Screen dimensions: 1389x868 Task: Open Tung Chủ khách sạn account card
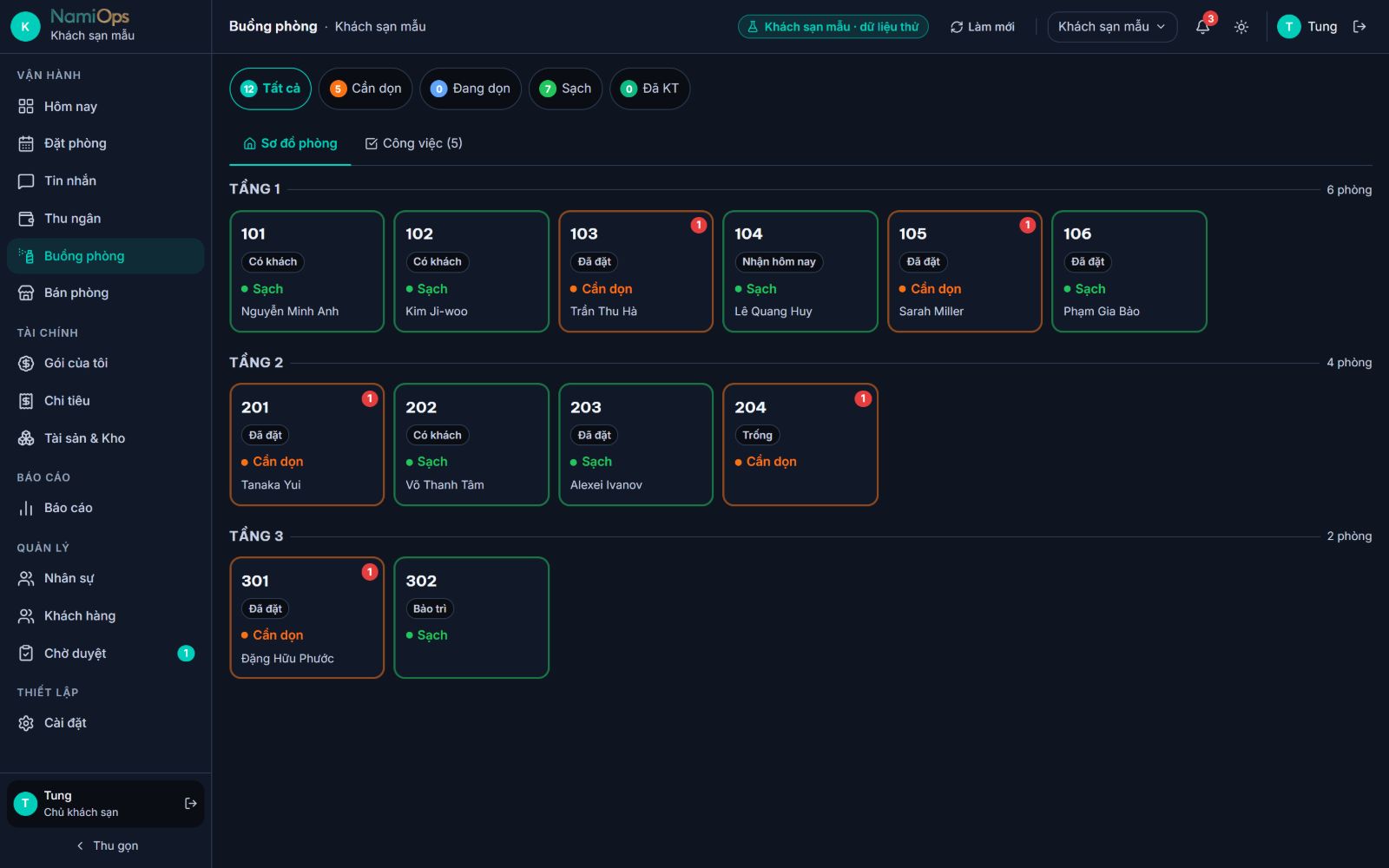pyautogui.click(x=105, y=804)
